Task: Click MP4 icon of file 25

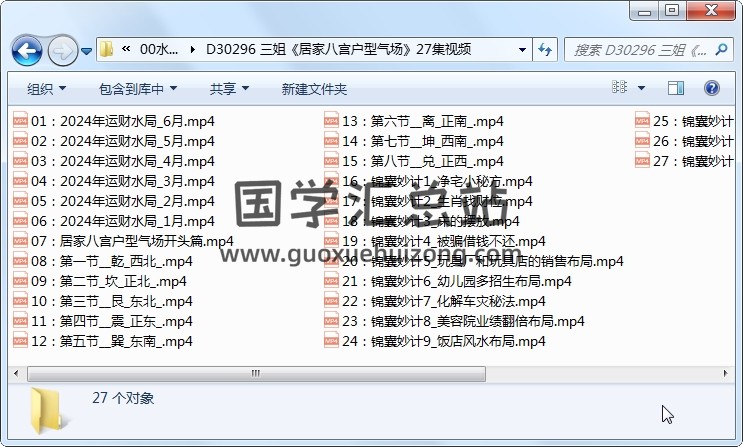Action: 642,121
